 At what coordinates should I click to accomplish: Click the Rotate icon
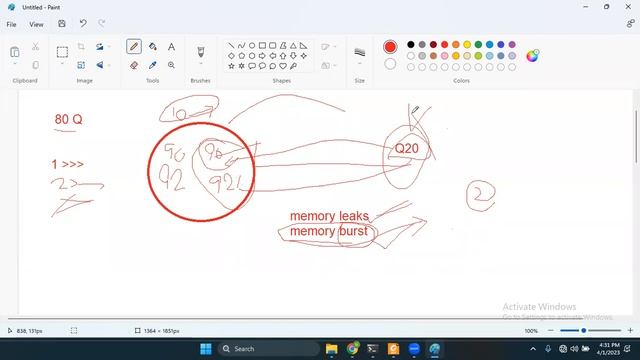point(100,47)
